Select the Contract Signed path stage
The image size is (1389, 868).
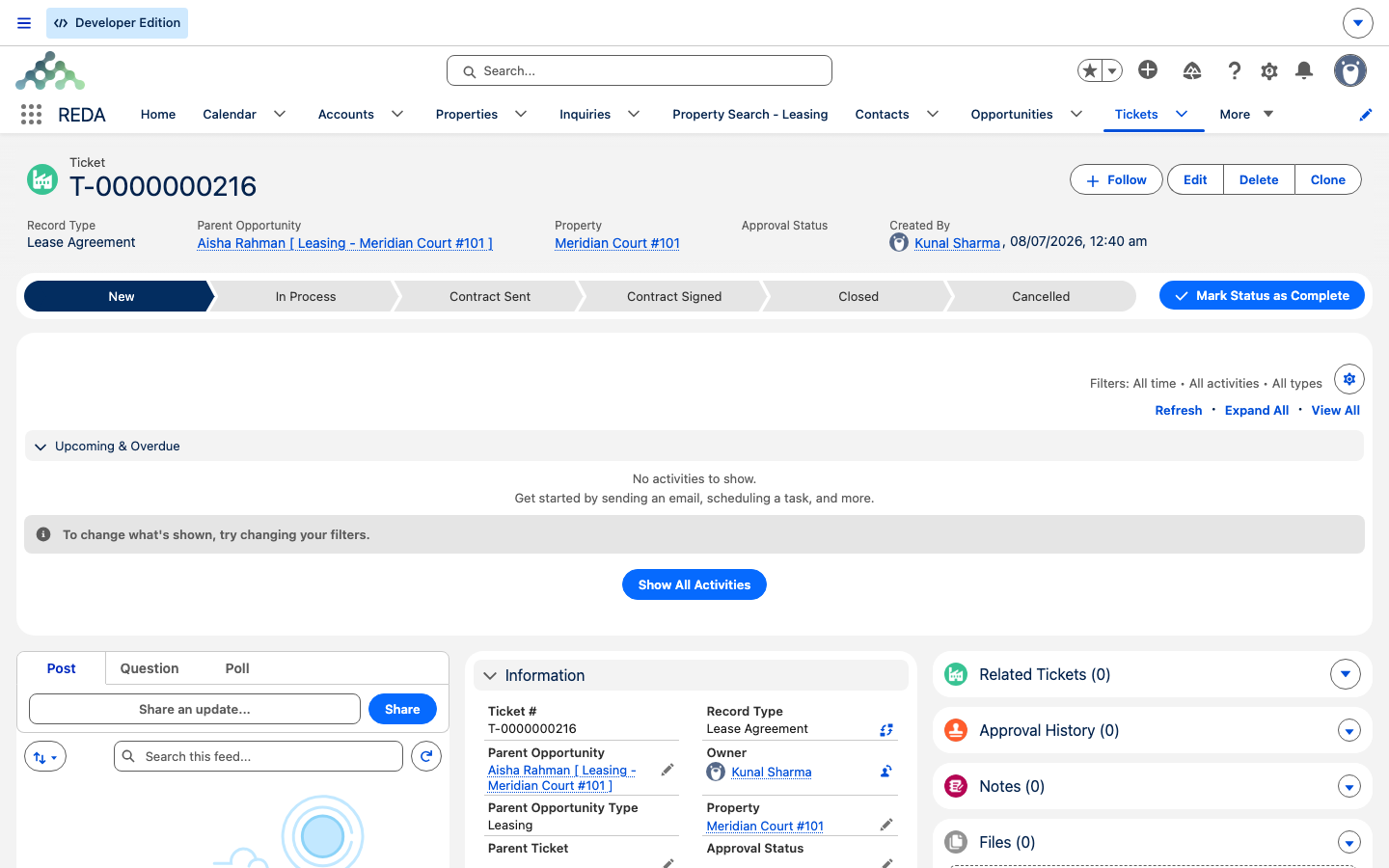674,296
